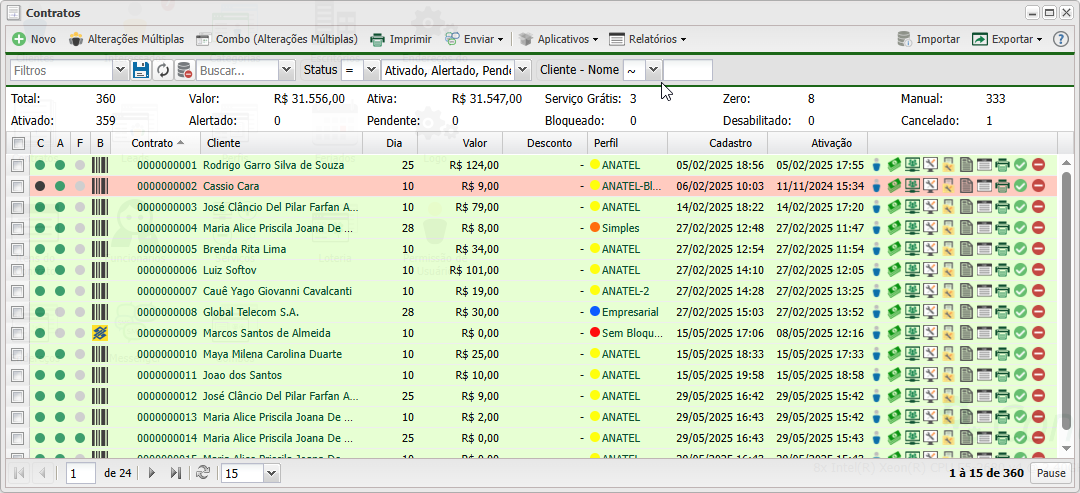This screenshot has width=1080, height=493.
Task: Click the Cliente Nome filter text field
Action: [x=688, y=70]
